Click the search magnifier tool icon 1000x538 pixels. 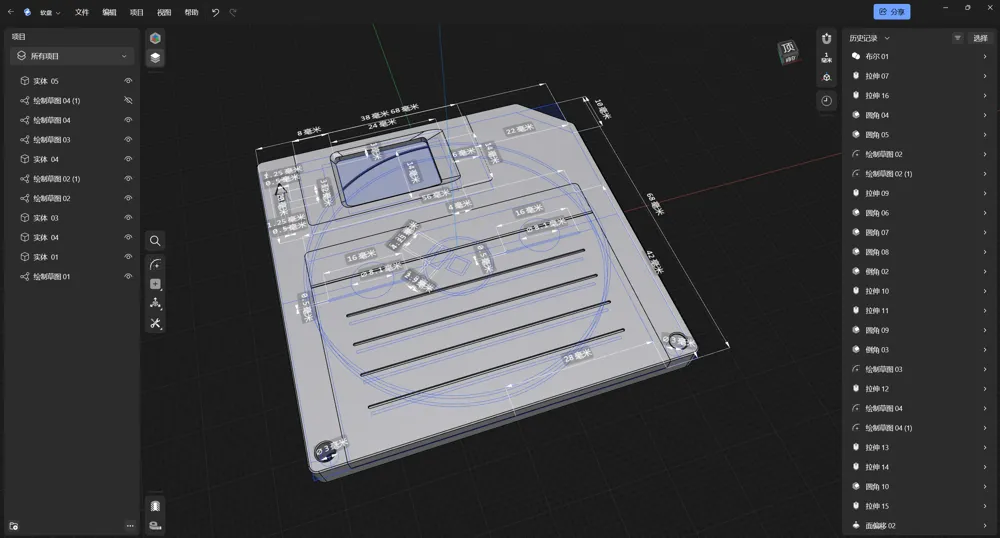155,241
